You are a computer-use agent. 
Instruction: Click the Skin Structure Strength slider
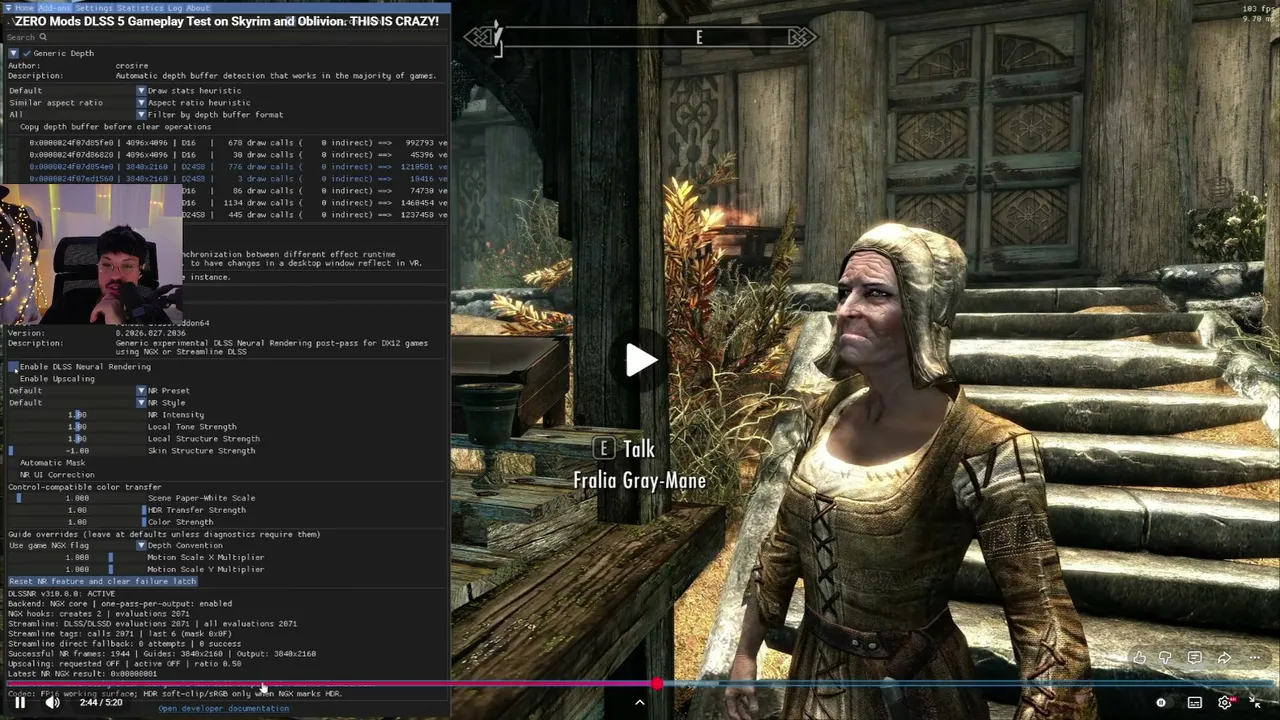coord(76,451)
